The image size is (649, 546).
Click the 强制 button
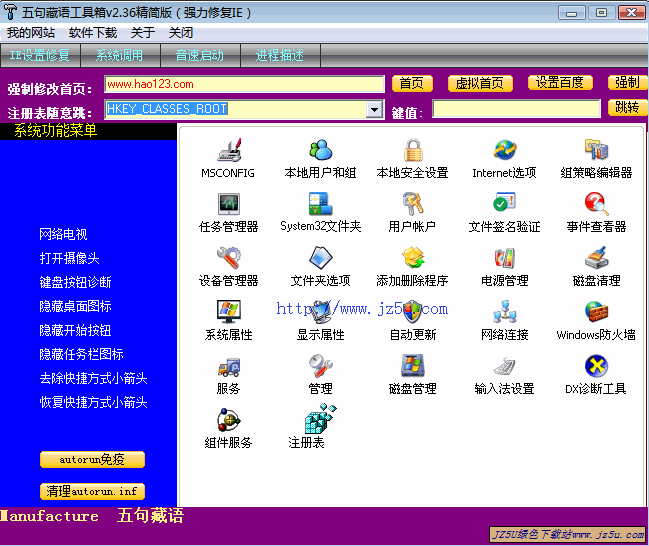(628, 83)
